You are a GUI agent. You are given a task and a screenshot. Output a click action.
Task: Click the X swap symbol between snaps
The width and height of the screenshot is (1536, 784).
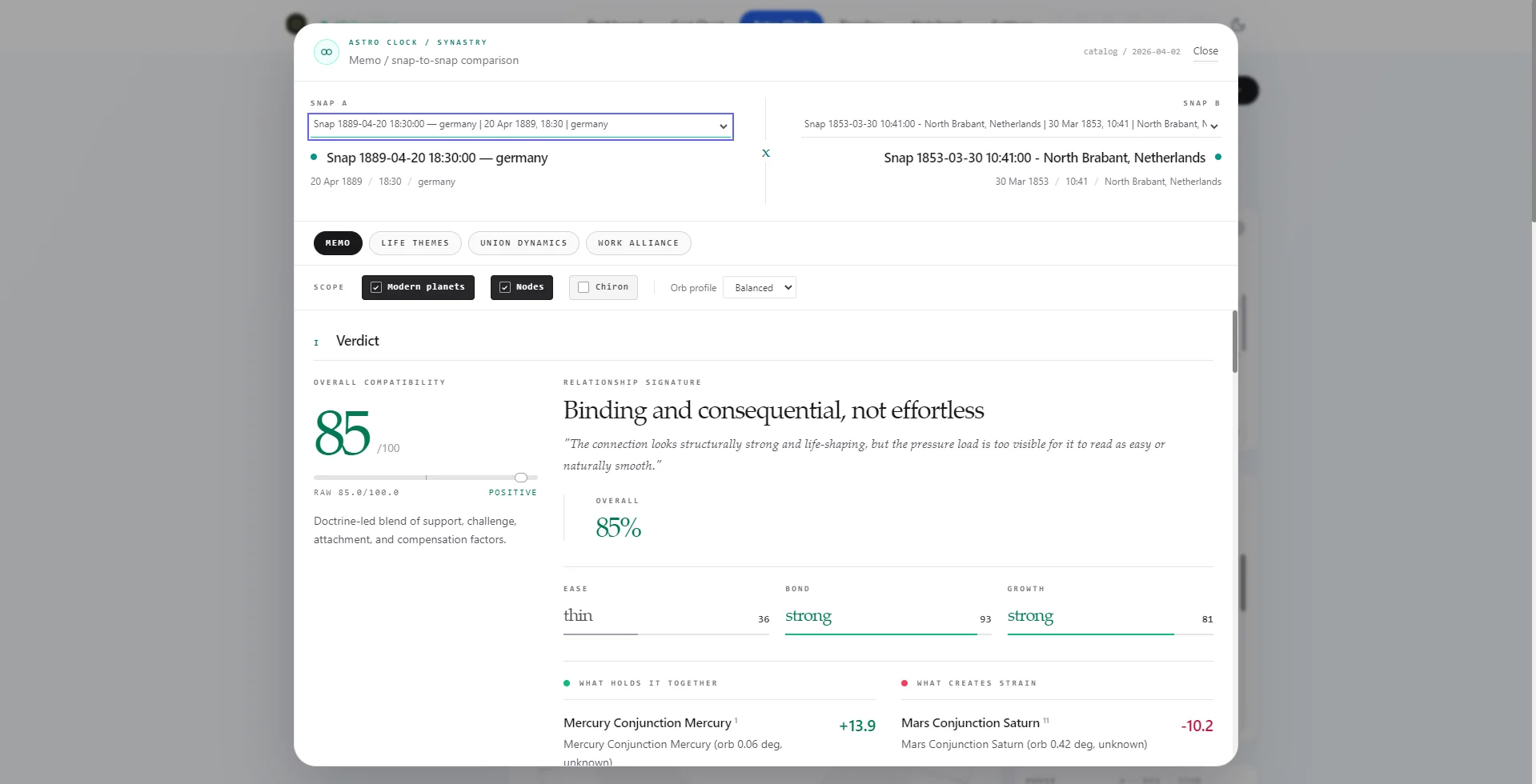pyautogui.click(x=766, y=153)
